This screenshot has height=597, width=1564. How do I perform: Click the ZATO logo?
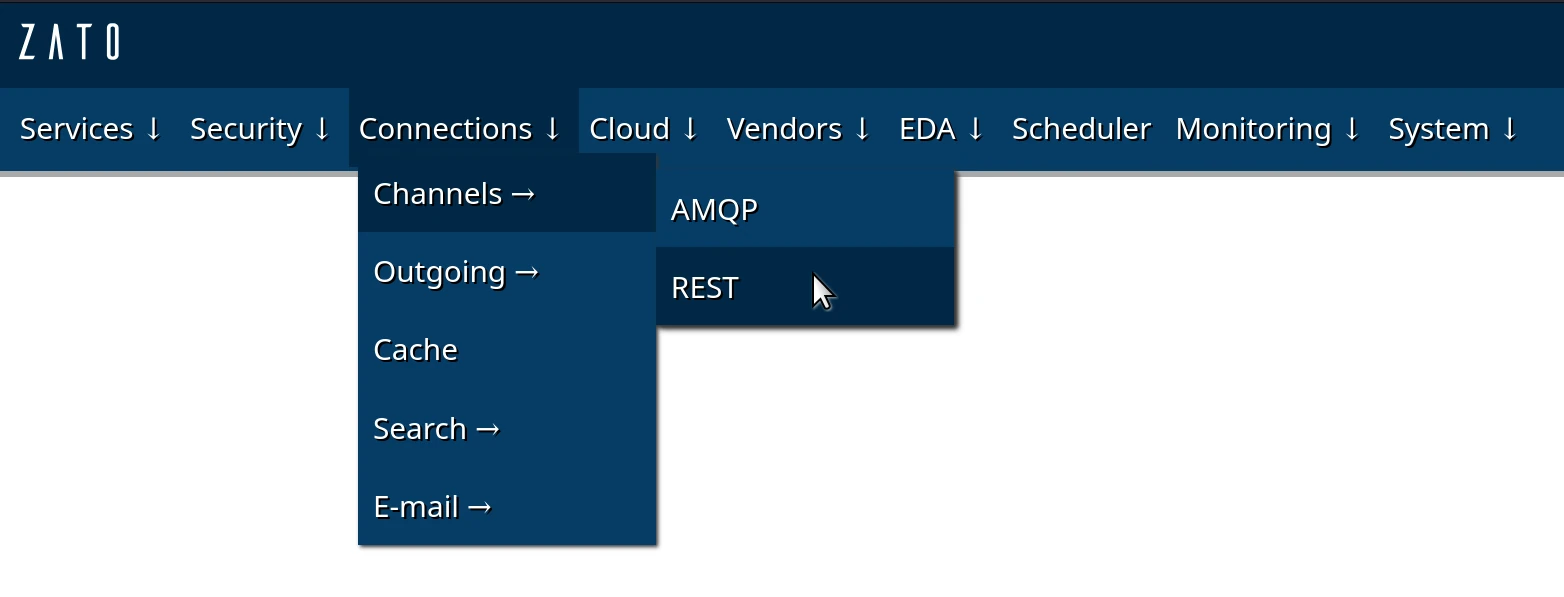[69, 43]
